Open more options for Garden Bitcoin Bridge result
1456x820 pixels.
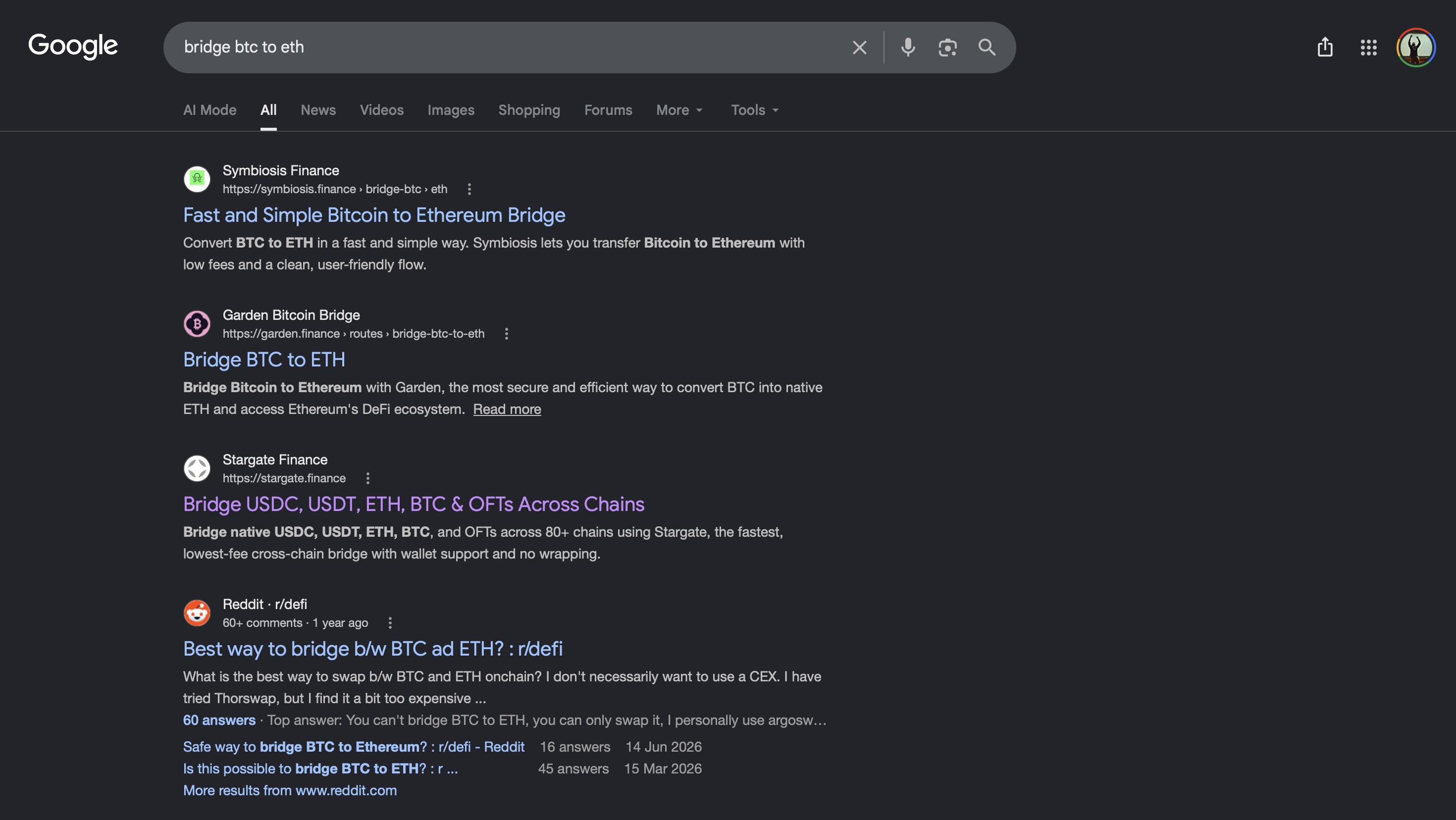pyautogui.click(x=507, y=334)
